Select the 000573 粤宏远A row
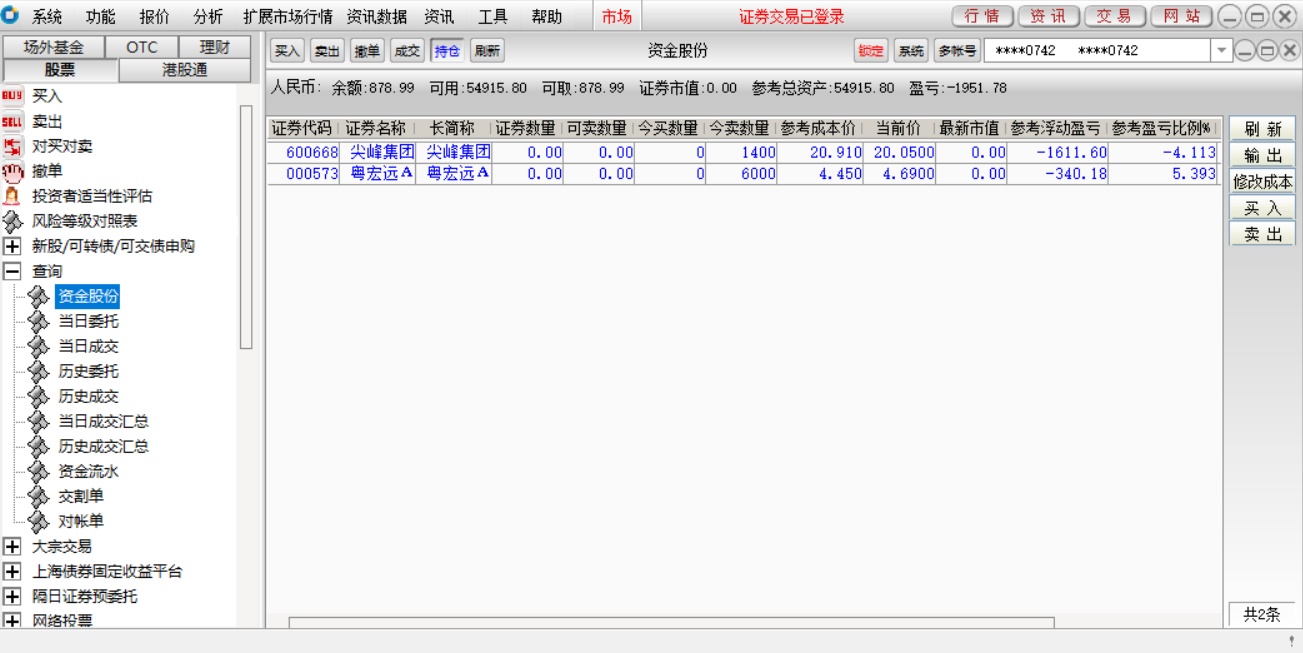 click(743, 173)
